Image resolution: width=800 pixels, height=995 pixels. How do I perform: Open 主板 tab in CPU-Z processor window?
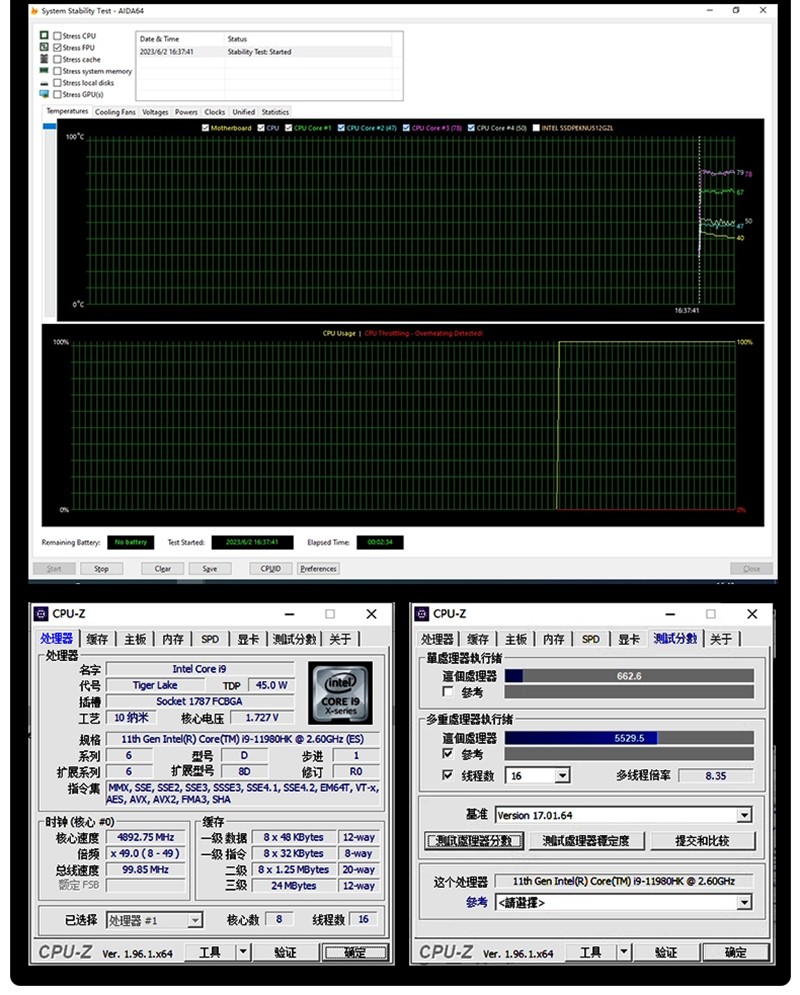pos(134,639)
